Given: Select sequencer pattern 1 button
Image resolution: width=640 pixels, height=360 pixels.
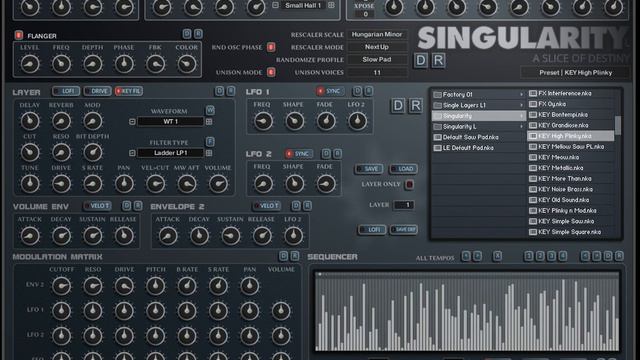Looking at the screenshot, I should click(529, 256).
